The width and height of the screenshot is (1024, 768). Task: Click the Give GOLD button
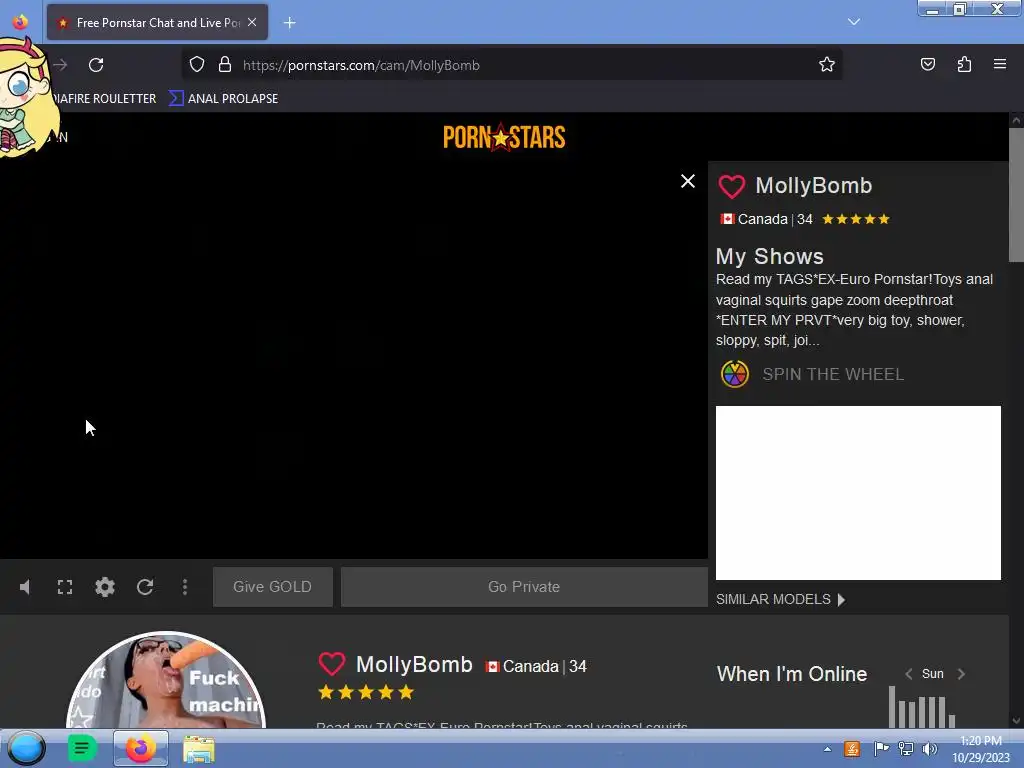(x=272, y=586)
